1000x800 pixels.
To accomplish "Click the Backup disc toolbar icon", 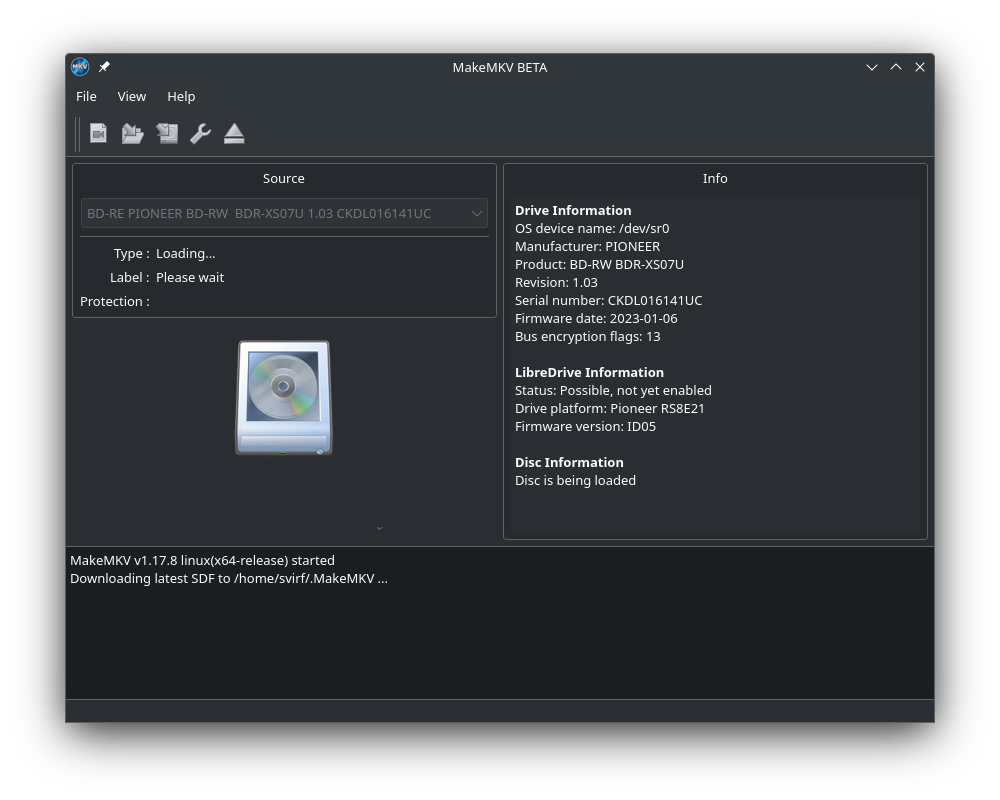I will click(x=167, y=133).
